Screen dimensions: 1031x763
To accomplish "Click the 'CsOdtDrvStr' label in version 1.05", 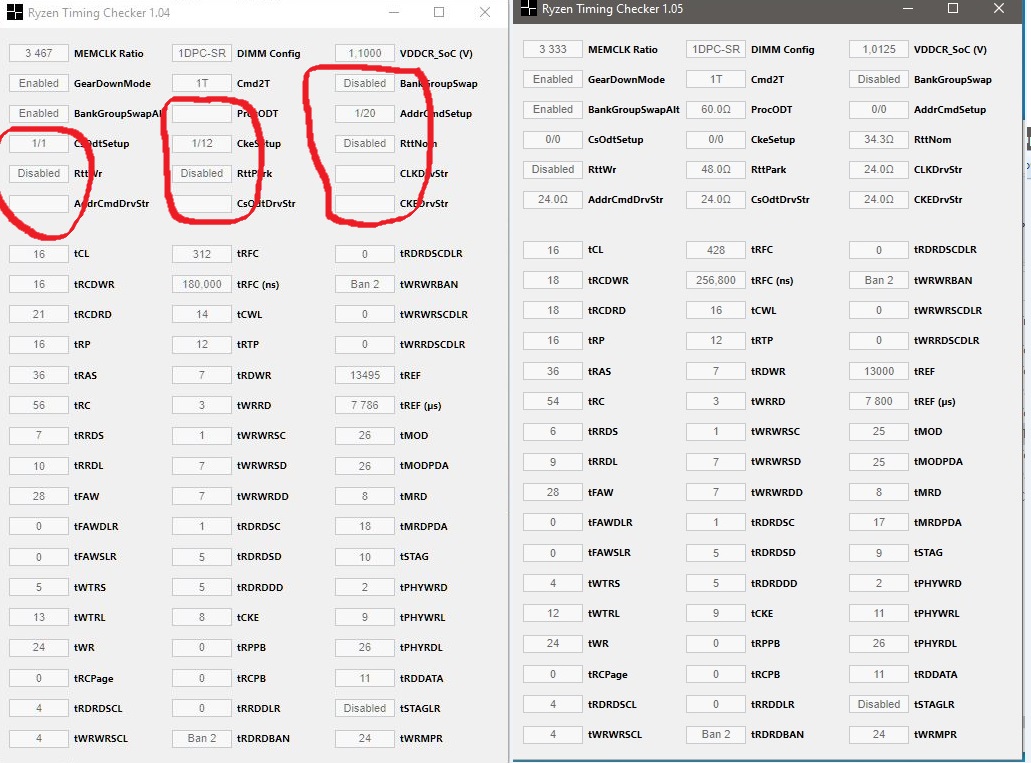I will [x=780, y=199].
